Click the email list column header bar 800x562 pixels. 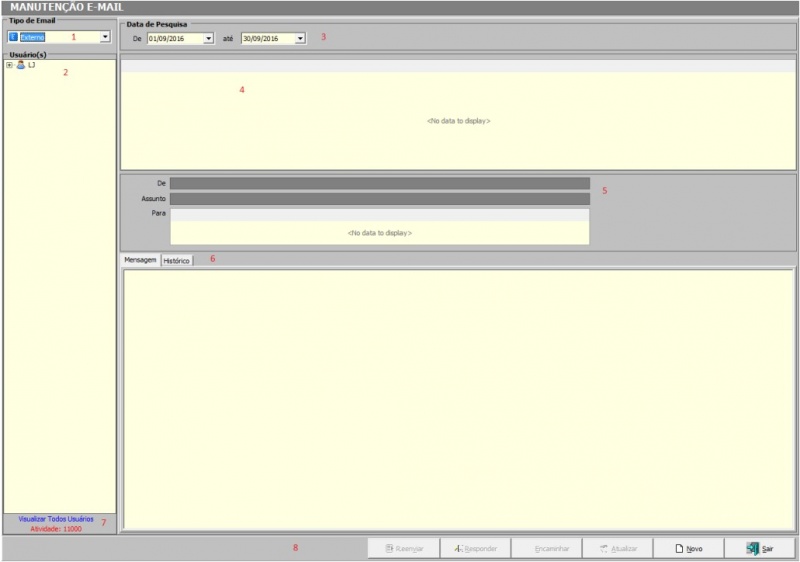click(458, 66)
